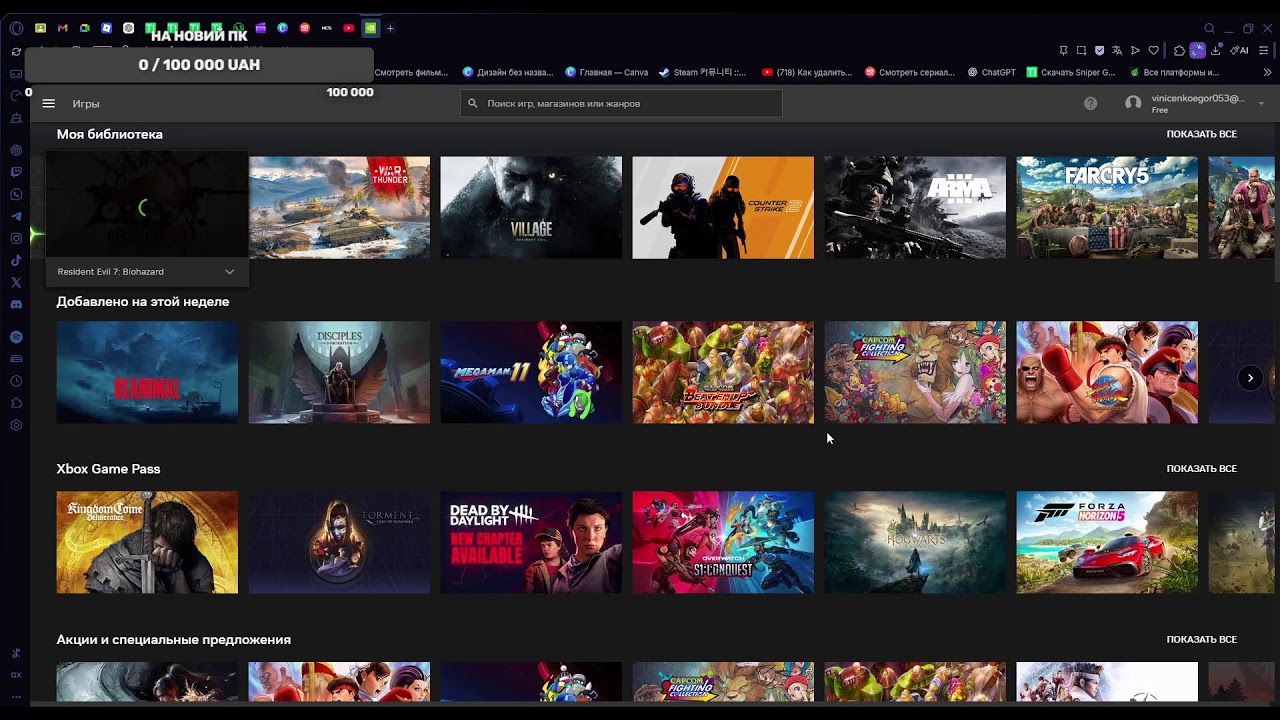Open the Mega Man 11 game tile
The width and height of the screenshot is (1280, 720).
(x=531, y=372)
